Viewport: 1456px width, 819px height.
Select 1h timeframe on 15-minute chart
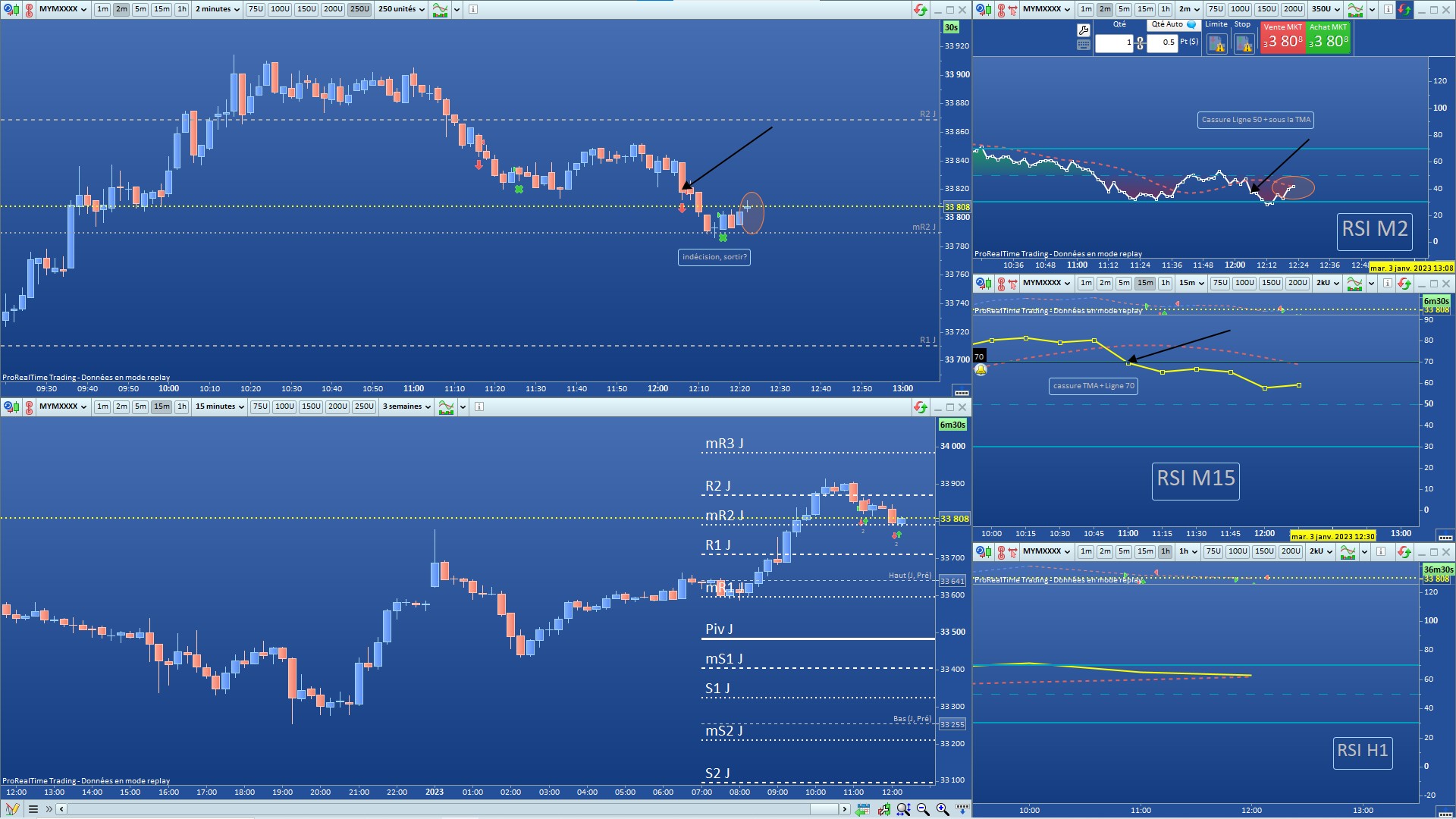[182, 406]
